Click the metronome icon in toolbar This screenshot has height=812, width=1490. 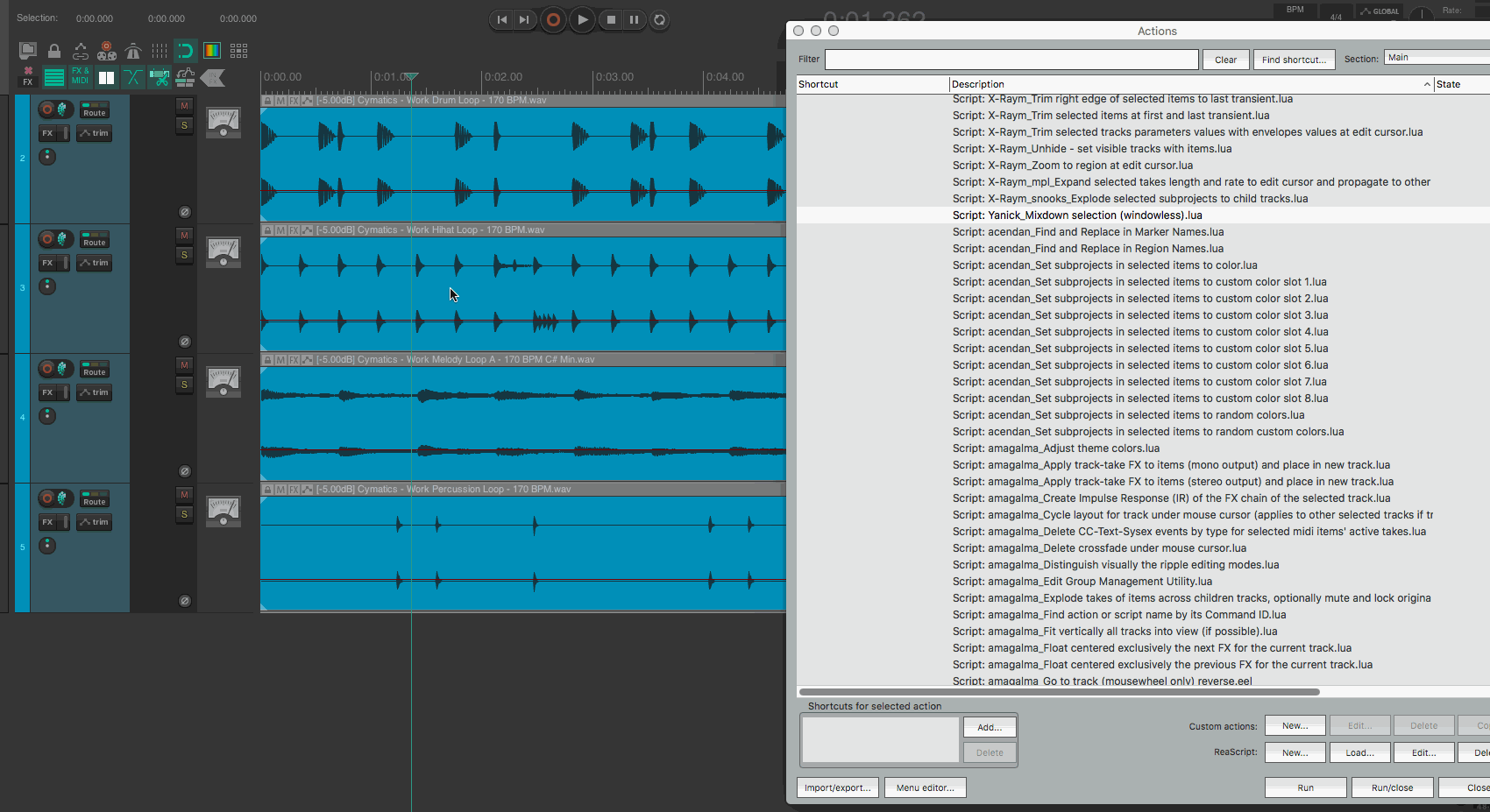(133, 51)
